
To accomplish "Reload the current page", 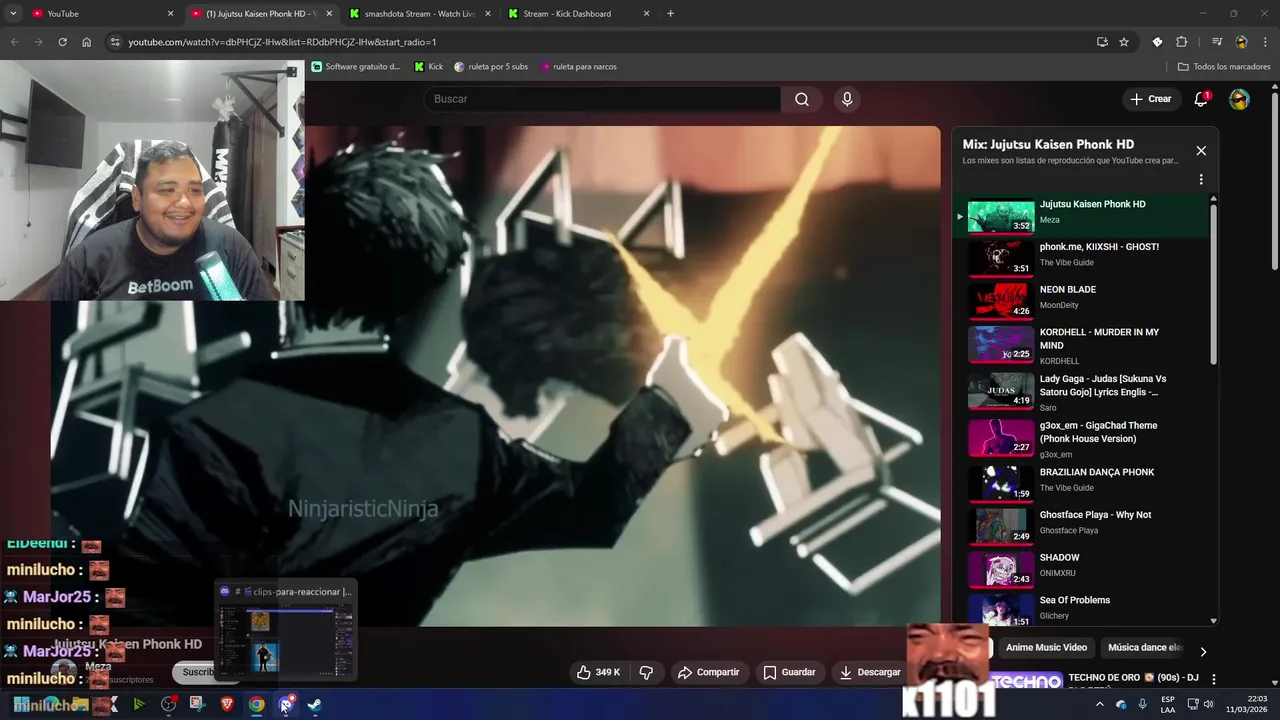I will [x=62, y=42].
